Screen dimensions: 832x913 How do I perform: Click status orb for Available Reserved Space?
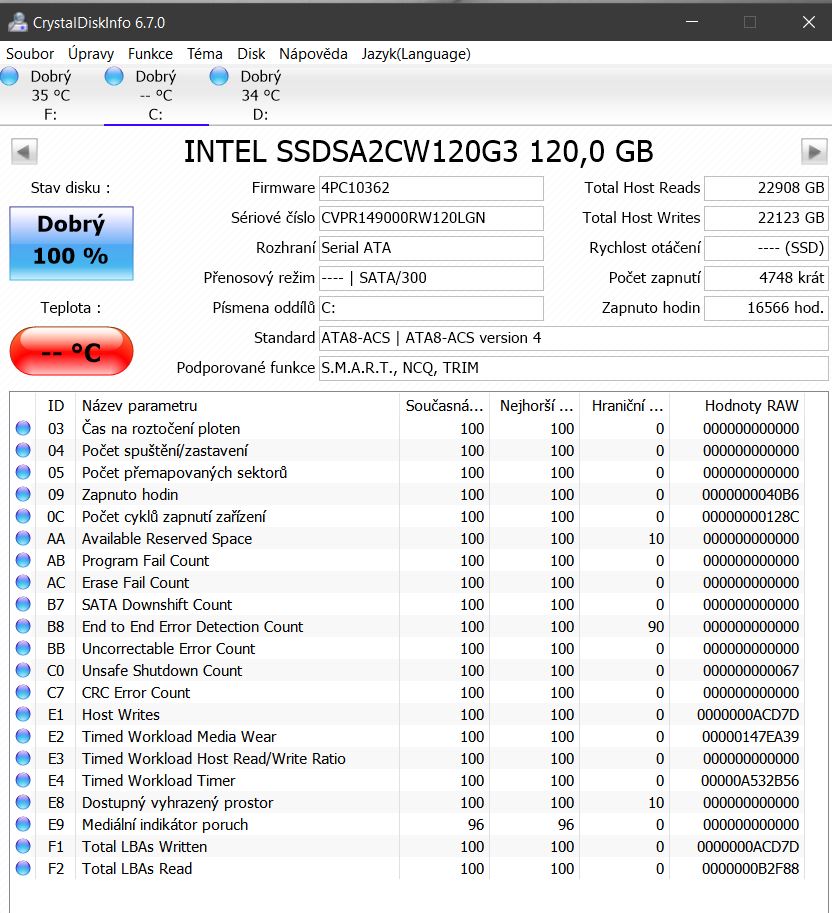[x=23, y=539]
